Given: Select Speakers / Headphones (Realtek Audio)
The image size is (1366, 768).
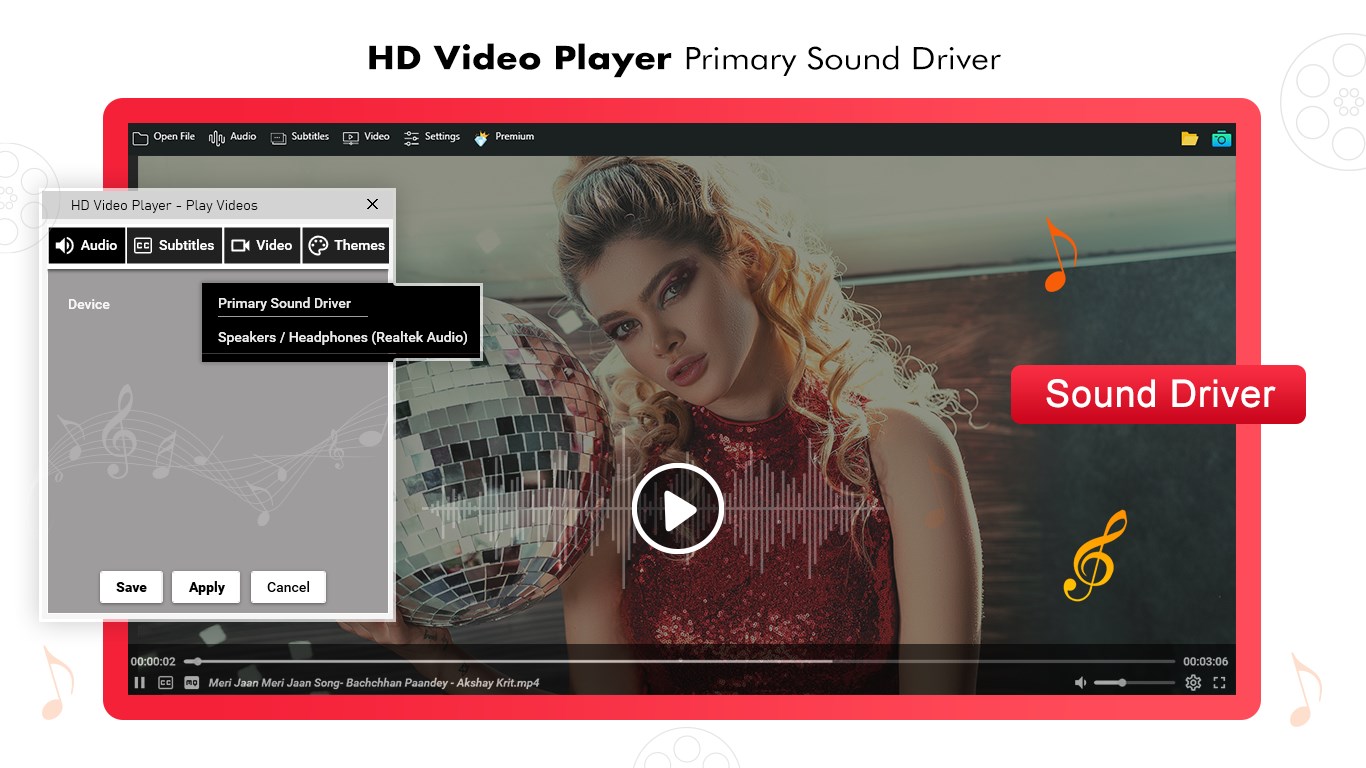Looking at the screenshot, I should [341, 337].
